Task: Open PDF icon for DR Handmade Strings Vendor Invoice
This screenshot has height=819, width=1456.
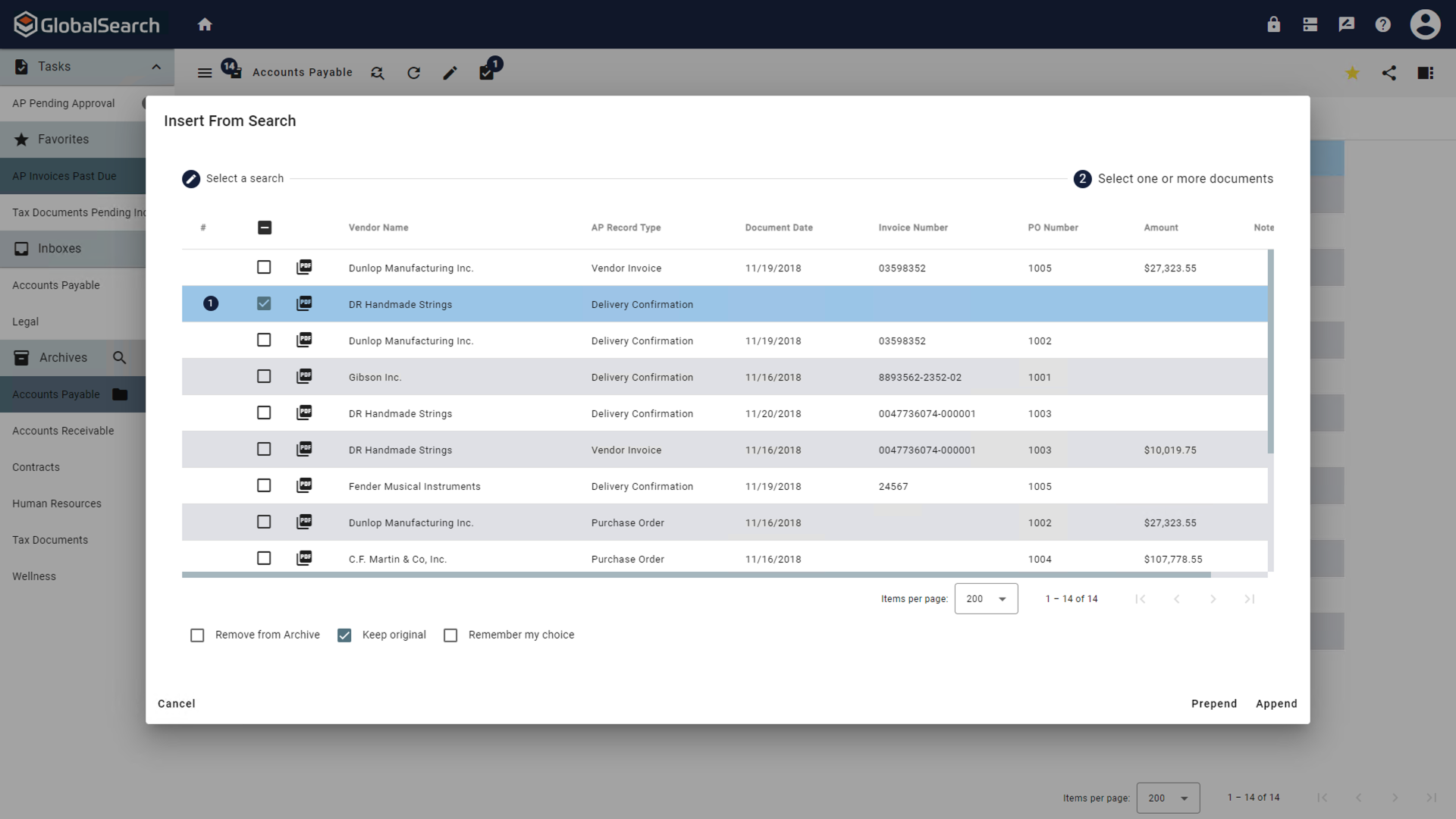Action: 304,449
